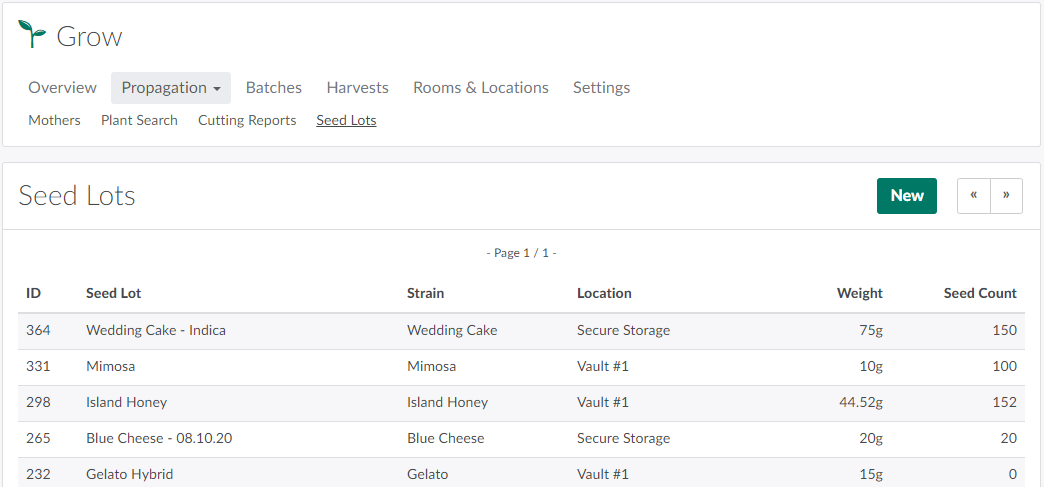Go to next page arrow button
Image resolution: width=1044 pixels, height=487 pixels.
coord(1007,196)
